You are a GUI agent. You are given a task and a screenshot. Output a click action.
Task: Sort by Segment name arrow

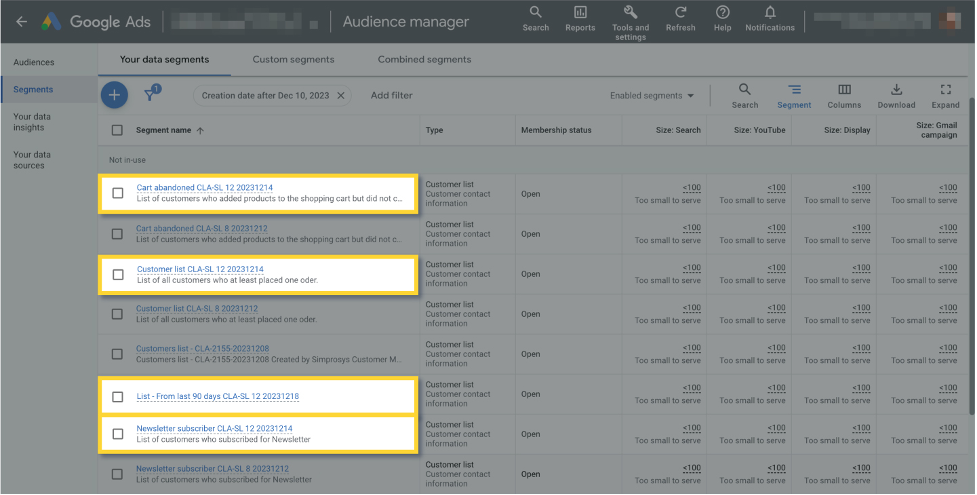pyautogui.click(x=200, y=130)
